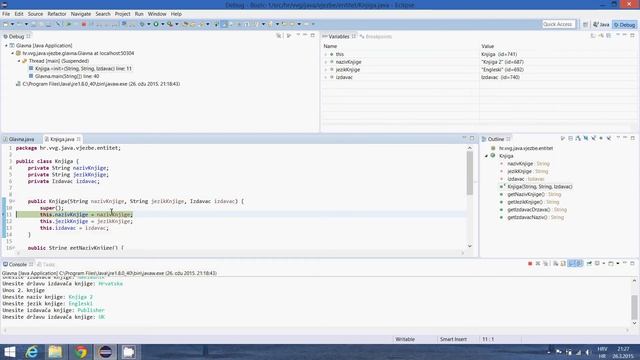Open Google Chrome from taskbar
The width and height of the screenshot is (640, 360).
pos(81,352)
